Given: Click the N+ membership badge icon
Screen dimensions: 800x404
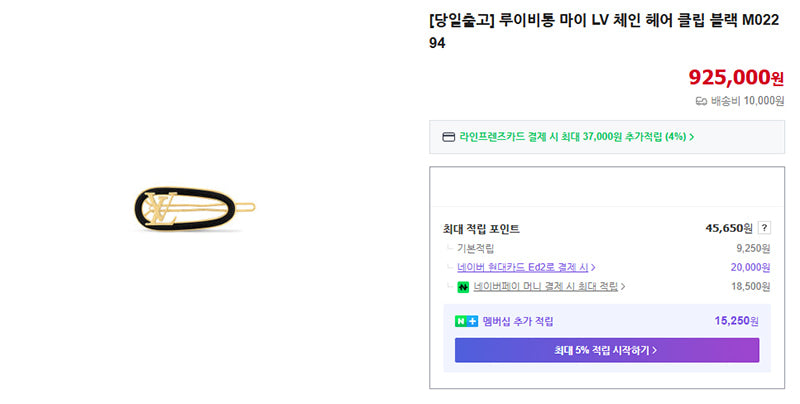Looking at the screenshot, I should click(x=466, y=321).
